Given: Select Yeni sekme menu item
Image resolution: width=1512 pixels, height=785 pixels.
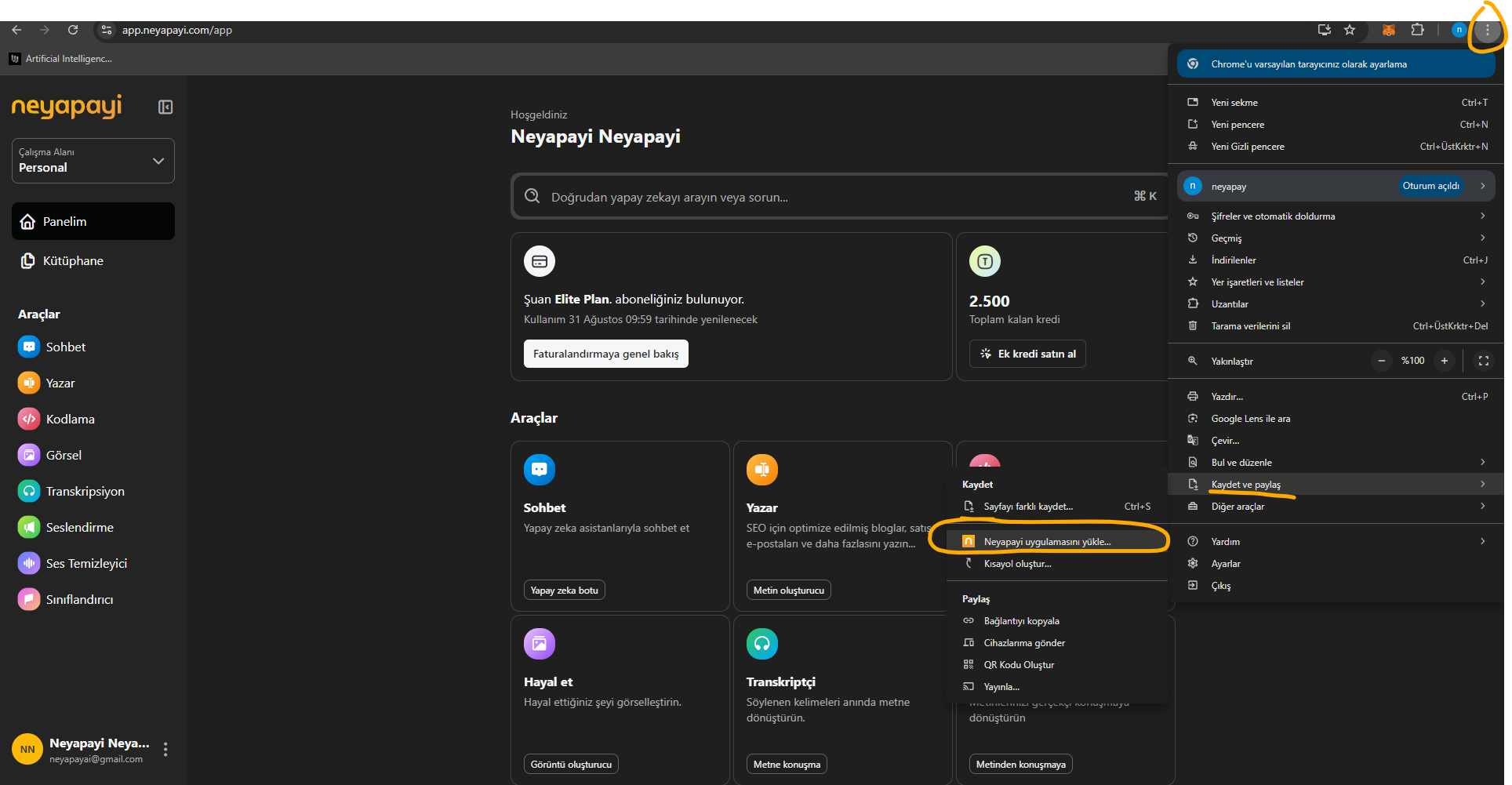Looking at the screenshot, I should pyautogui.click(x=1336, y=102).
